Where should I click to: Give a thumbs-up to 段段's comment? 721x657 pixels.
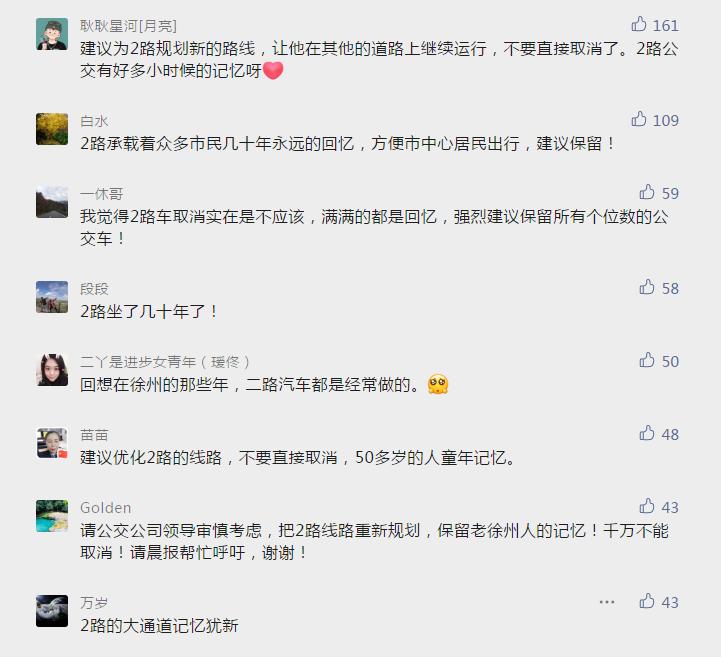(647, 288)
